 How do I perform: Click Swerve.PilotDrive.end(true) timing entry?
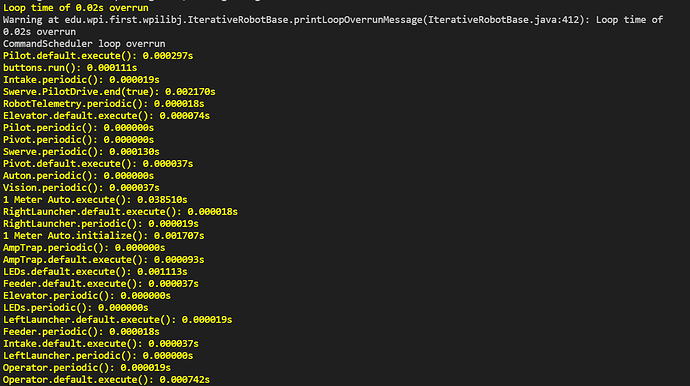[109, 92]
